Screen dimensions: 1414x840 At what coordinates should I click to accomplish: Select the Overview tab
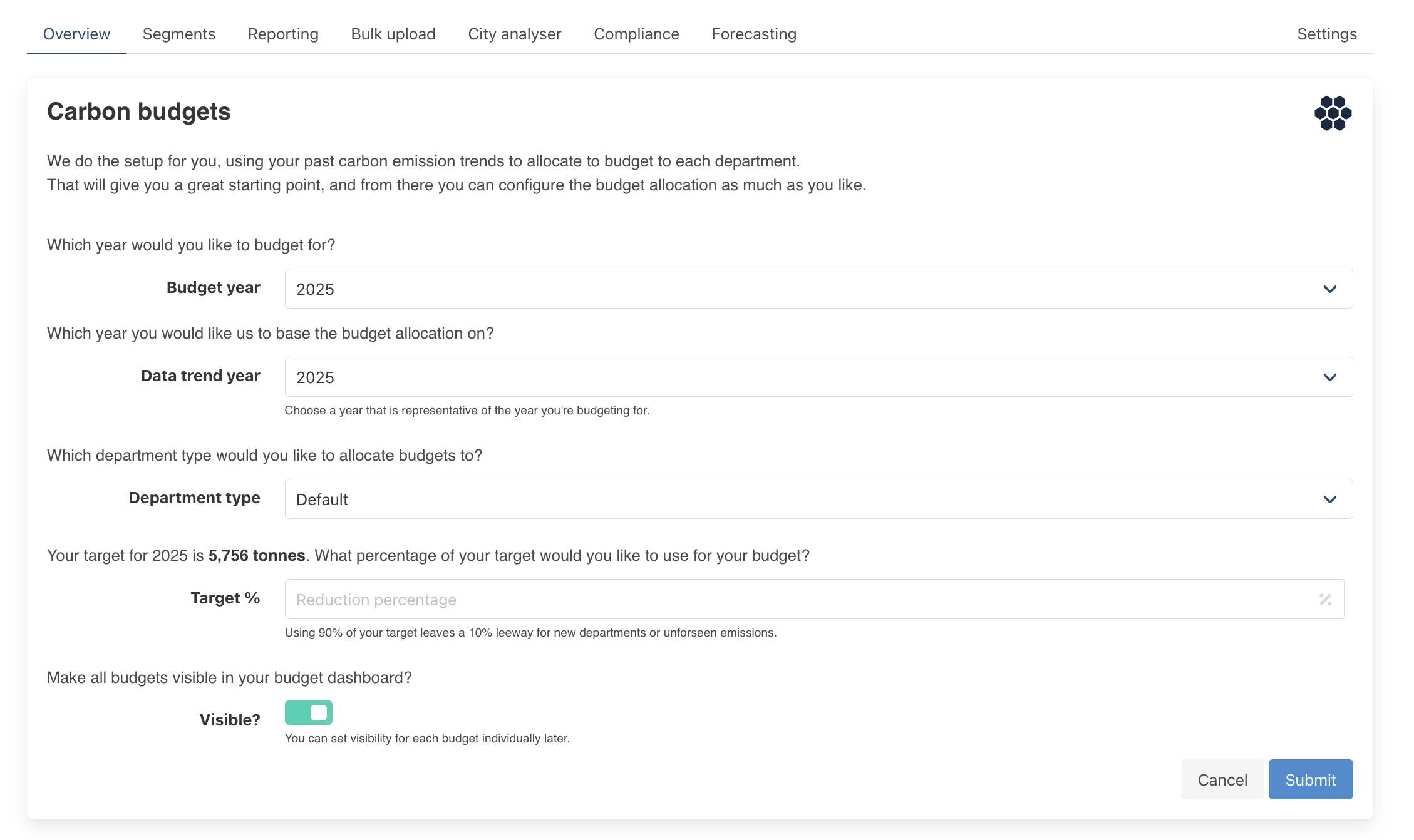click(76, 34)
